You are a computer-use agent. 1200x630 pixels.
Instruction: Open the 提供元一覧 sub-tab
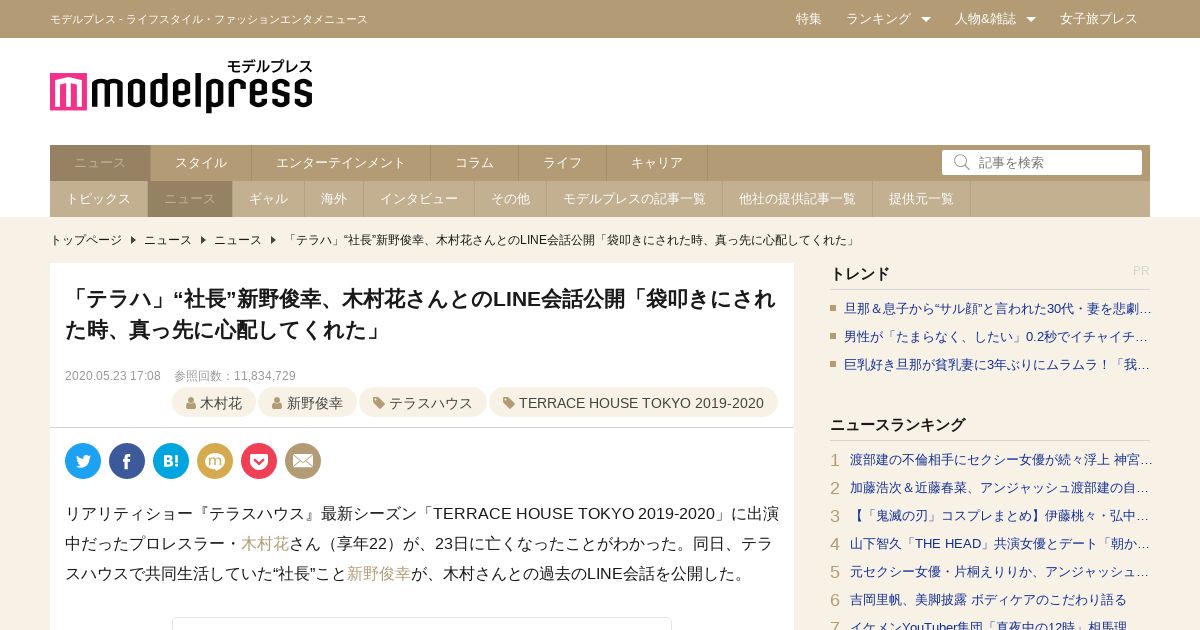(x=922, y=199)
